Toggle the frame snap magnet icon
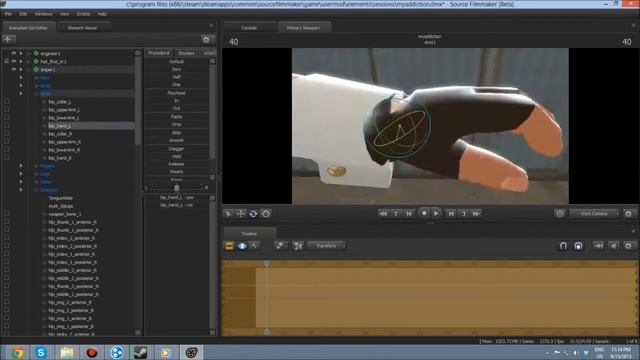 click(578, 246)
